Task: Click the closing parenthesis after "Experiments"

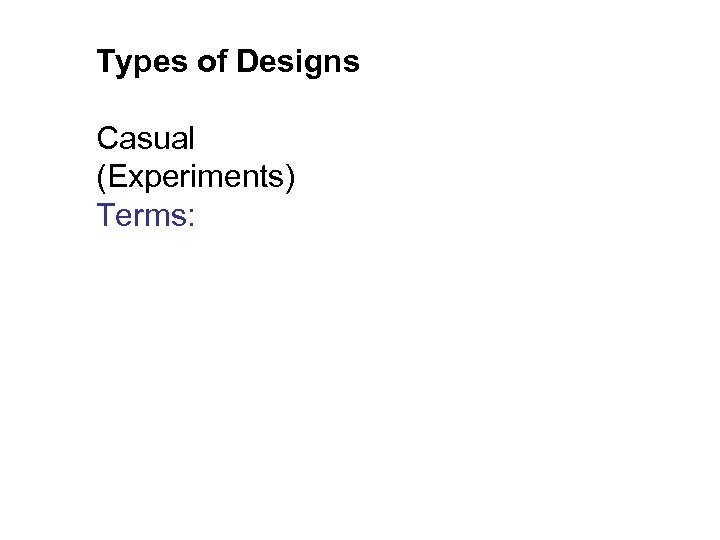Action: pos(290,176)
